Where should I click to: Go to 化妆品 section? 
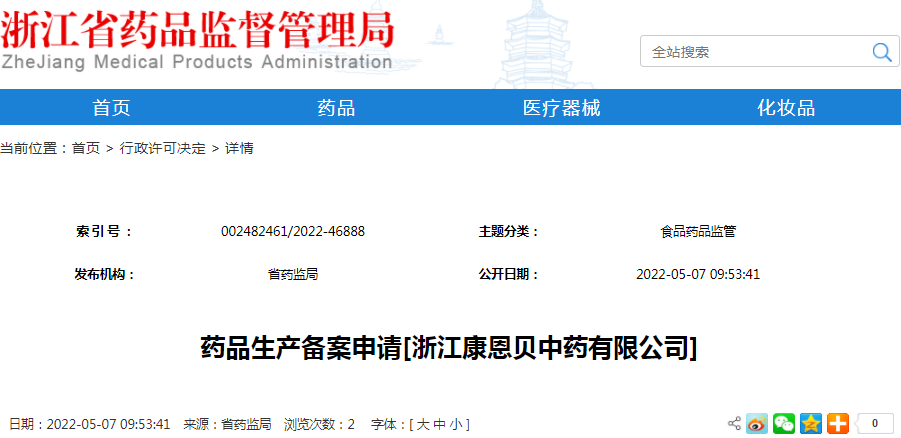[786, 107]
